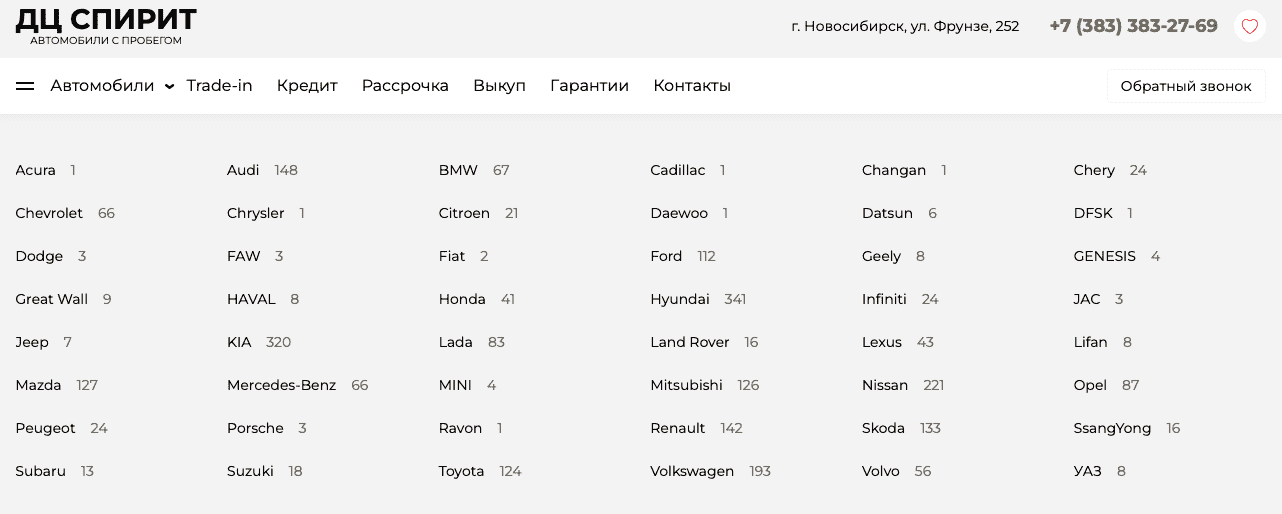
Task: View Land Rover listings
Action: tap(690, 342)
